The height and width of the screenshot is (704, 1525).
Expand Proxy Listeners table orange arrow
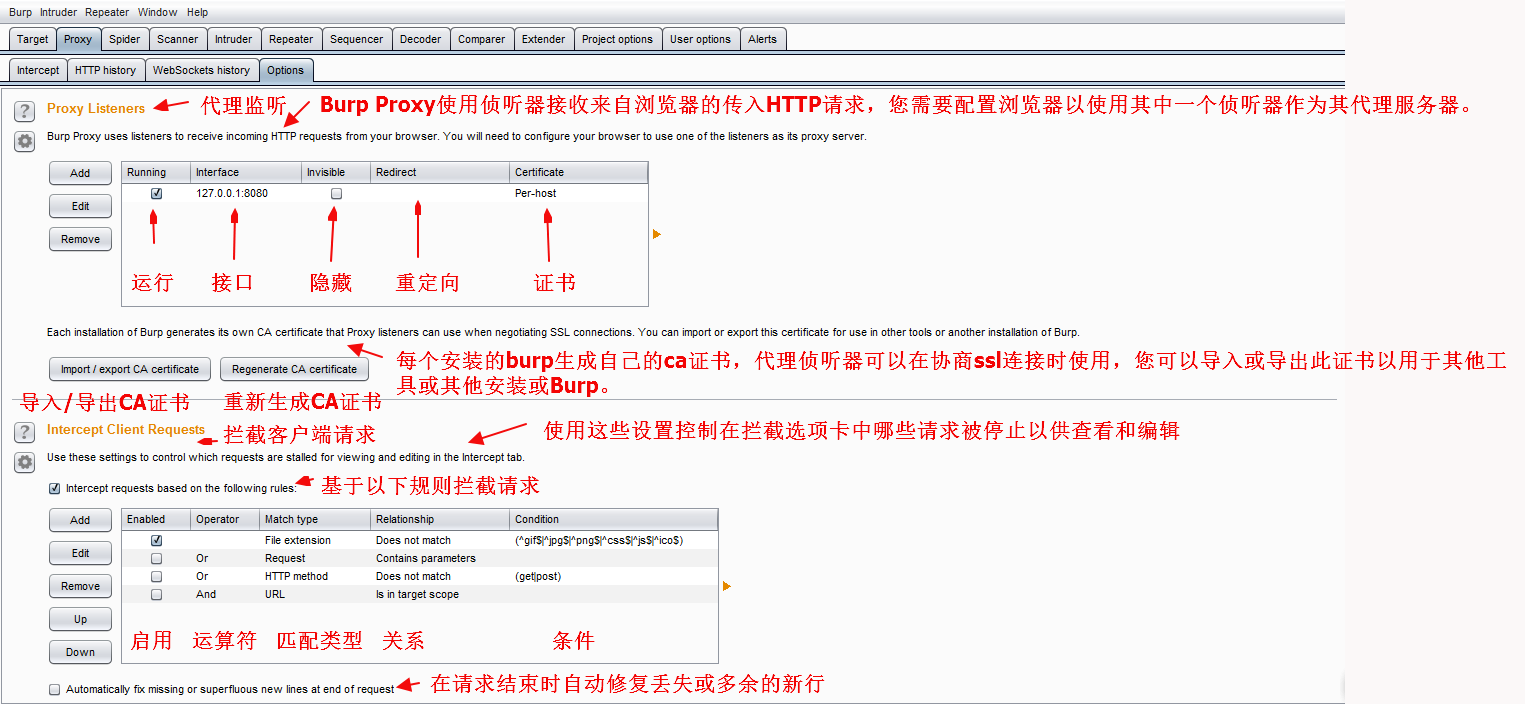pos(657,234)
